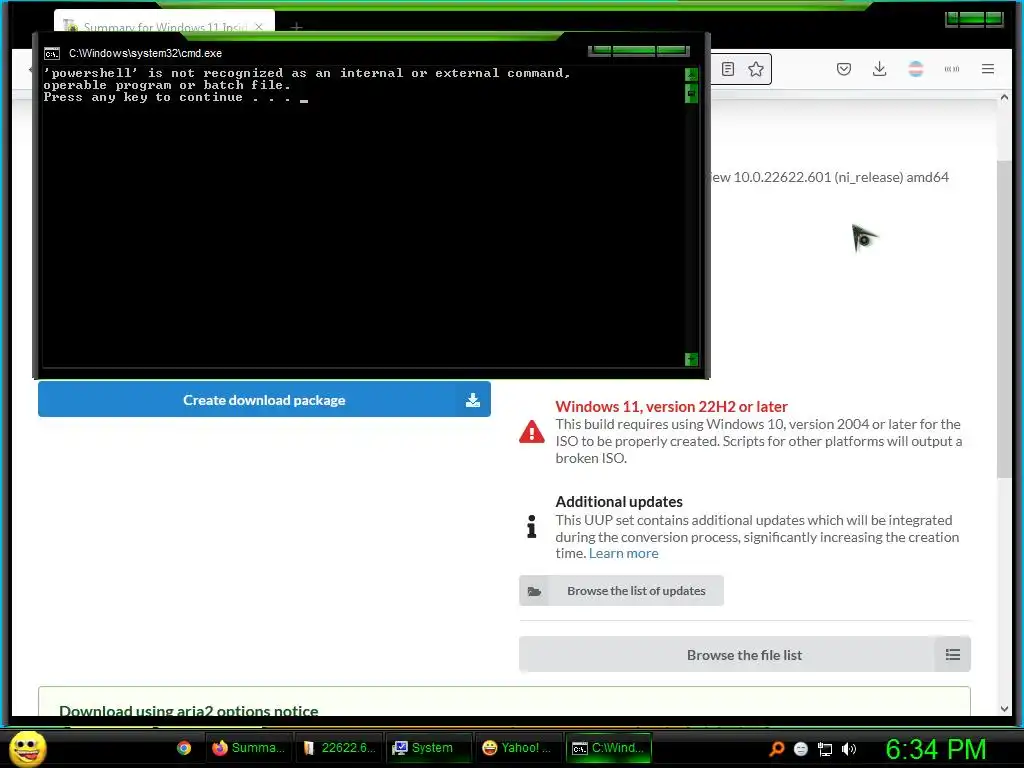This screenshot has height=768, width=1024.
Task: Click the Create download package button
Action: click(x=264, y=400)
